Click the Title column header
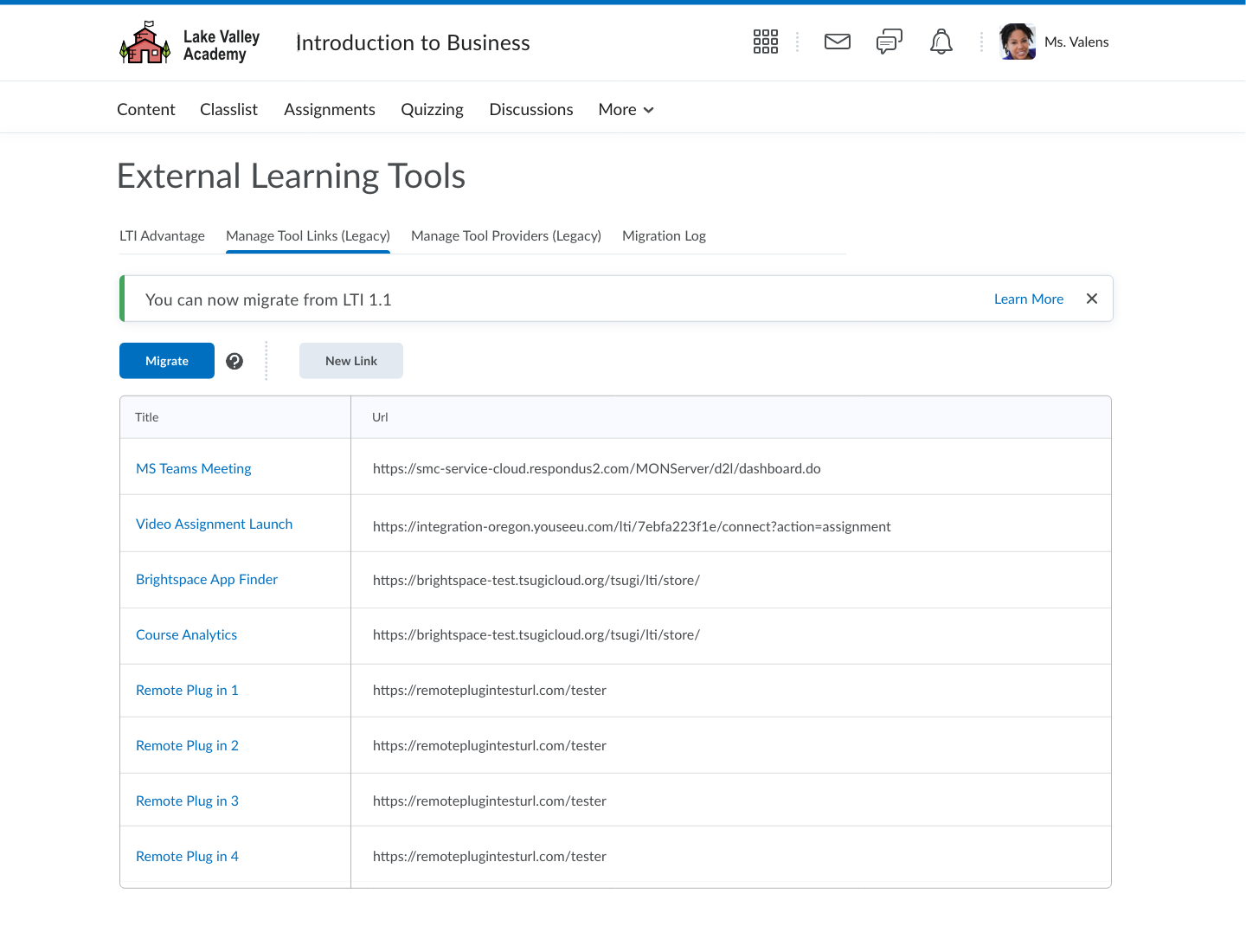 pos(147,417)
